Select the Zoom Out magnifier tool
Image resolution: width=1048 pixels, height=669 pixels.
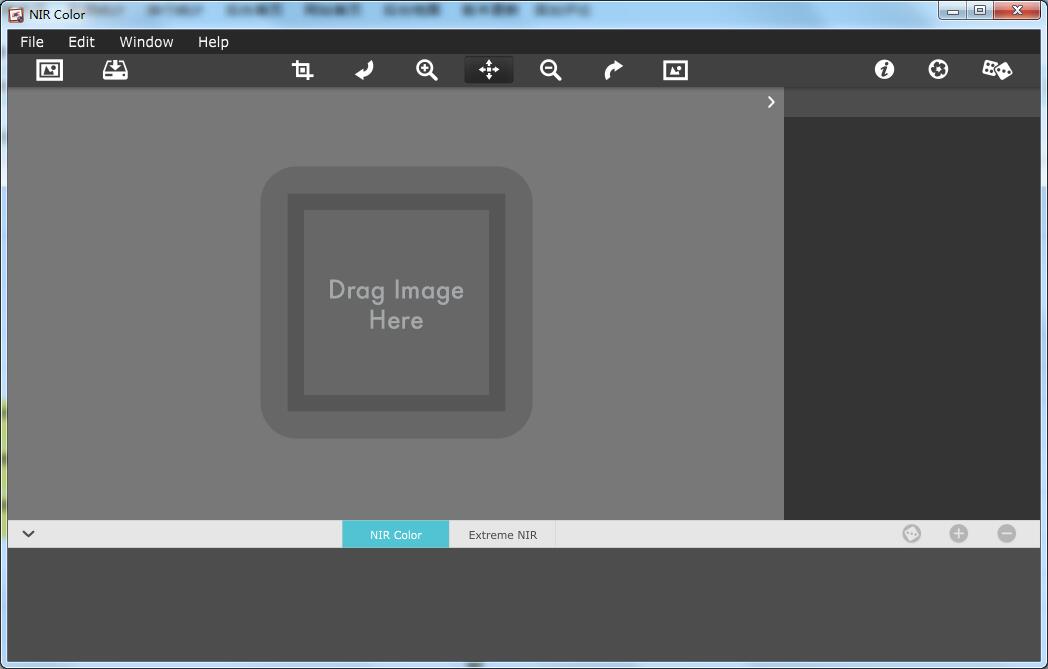click(550, 70)
